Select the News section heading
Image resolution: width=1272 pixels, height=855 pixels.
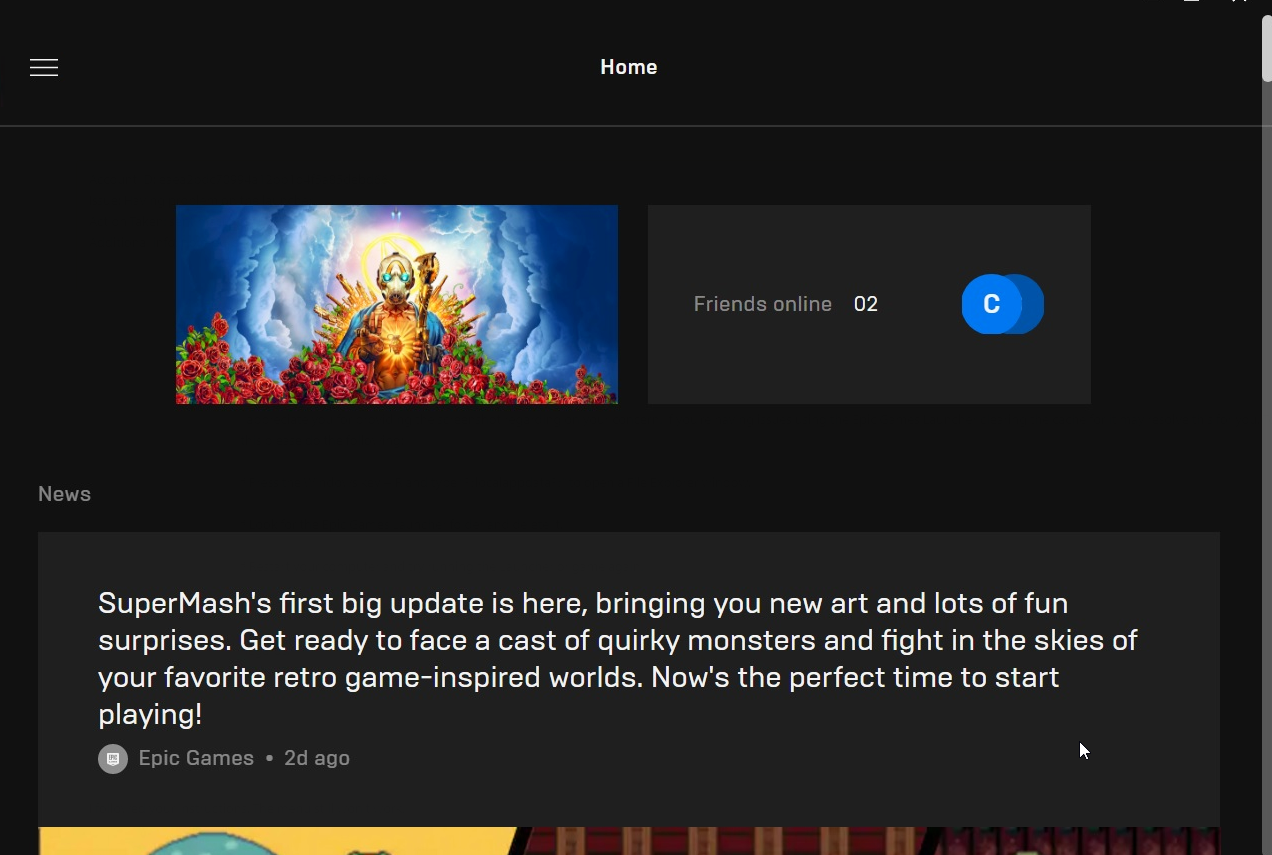coord(64,494)
